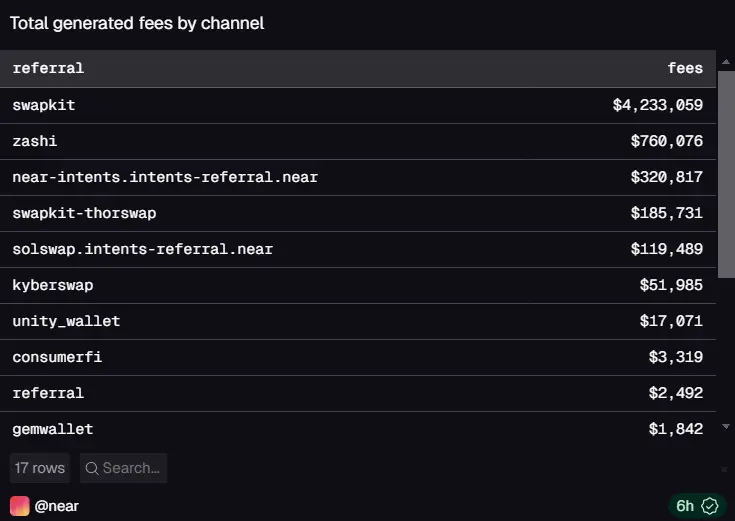Open the @near author link

click(x=57, y=506)
